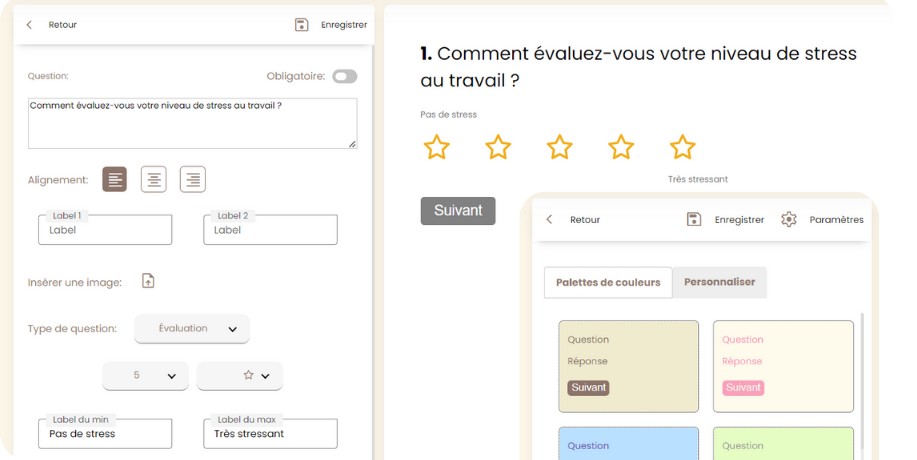This screenshot has width=917, height=460.
Task: Click the fifth rating star
Action: (683, 147)
